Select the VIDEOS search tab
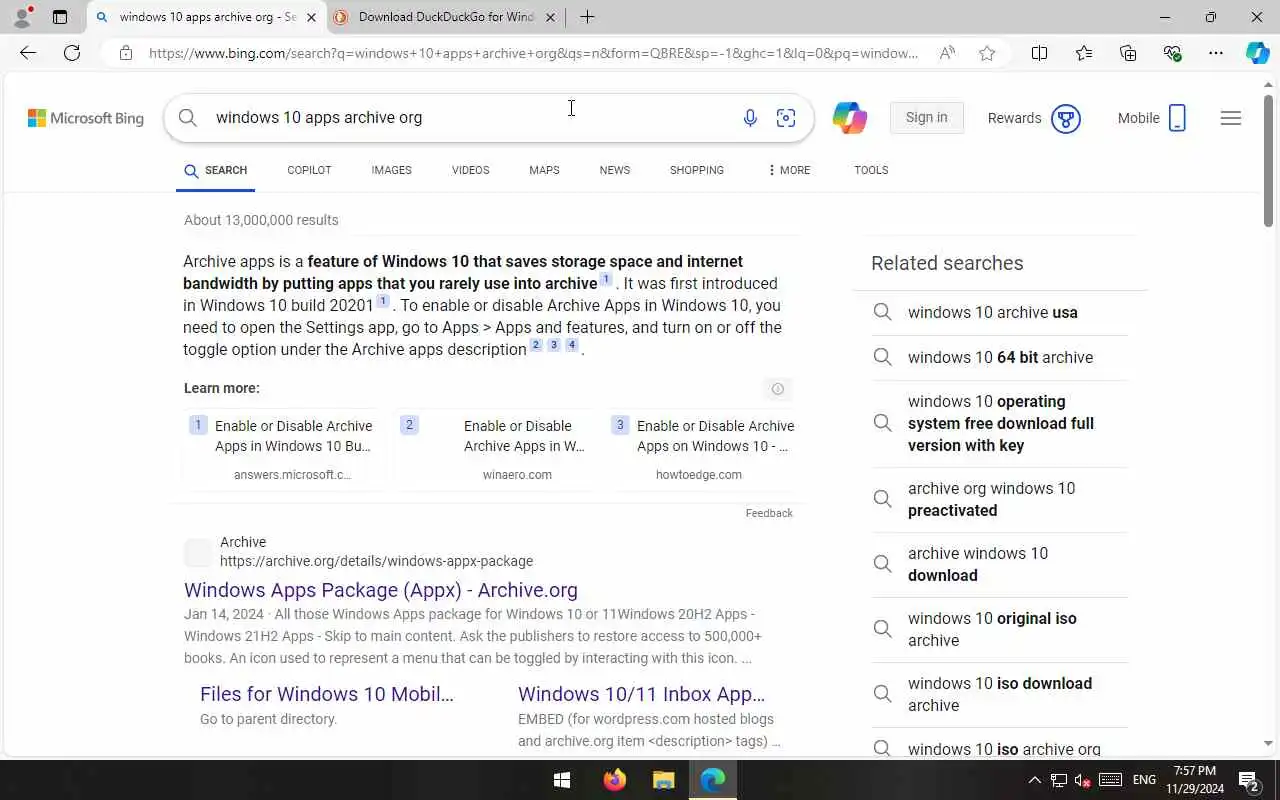This screenshot has height=800, width=1280. tap(470, 170)
